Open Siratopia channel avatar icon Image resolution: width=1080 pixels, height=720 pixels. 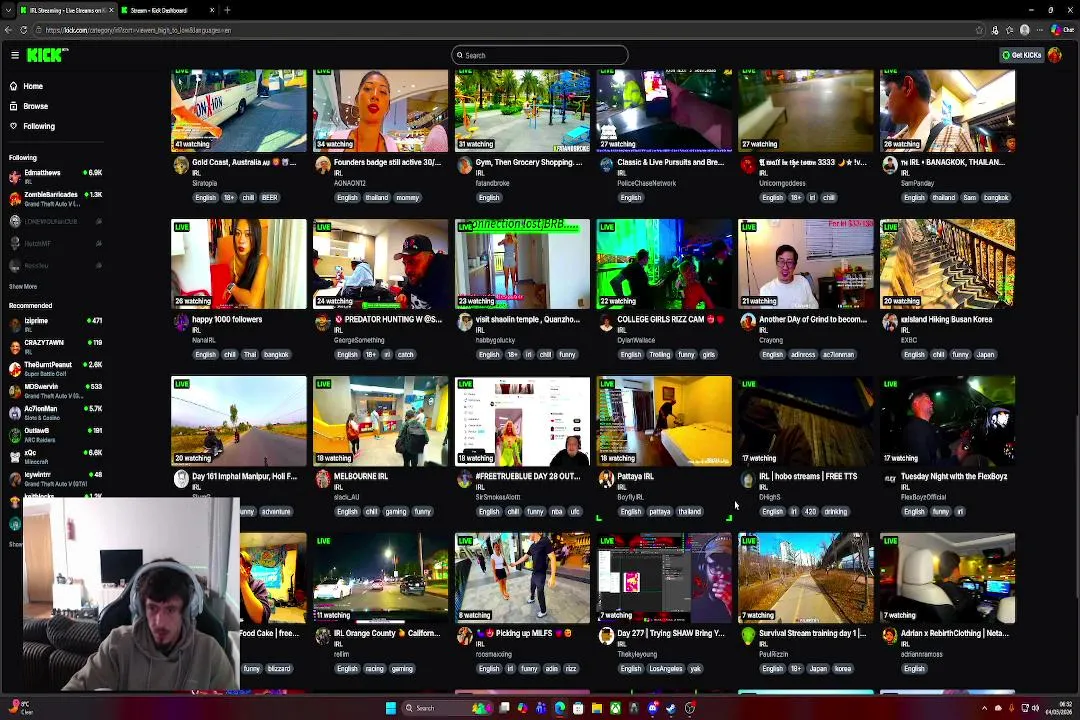[181, 165]
